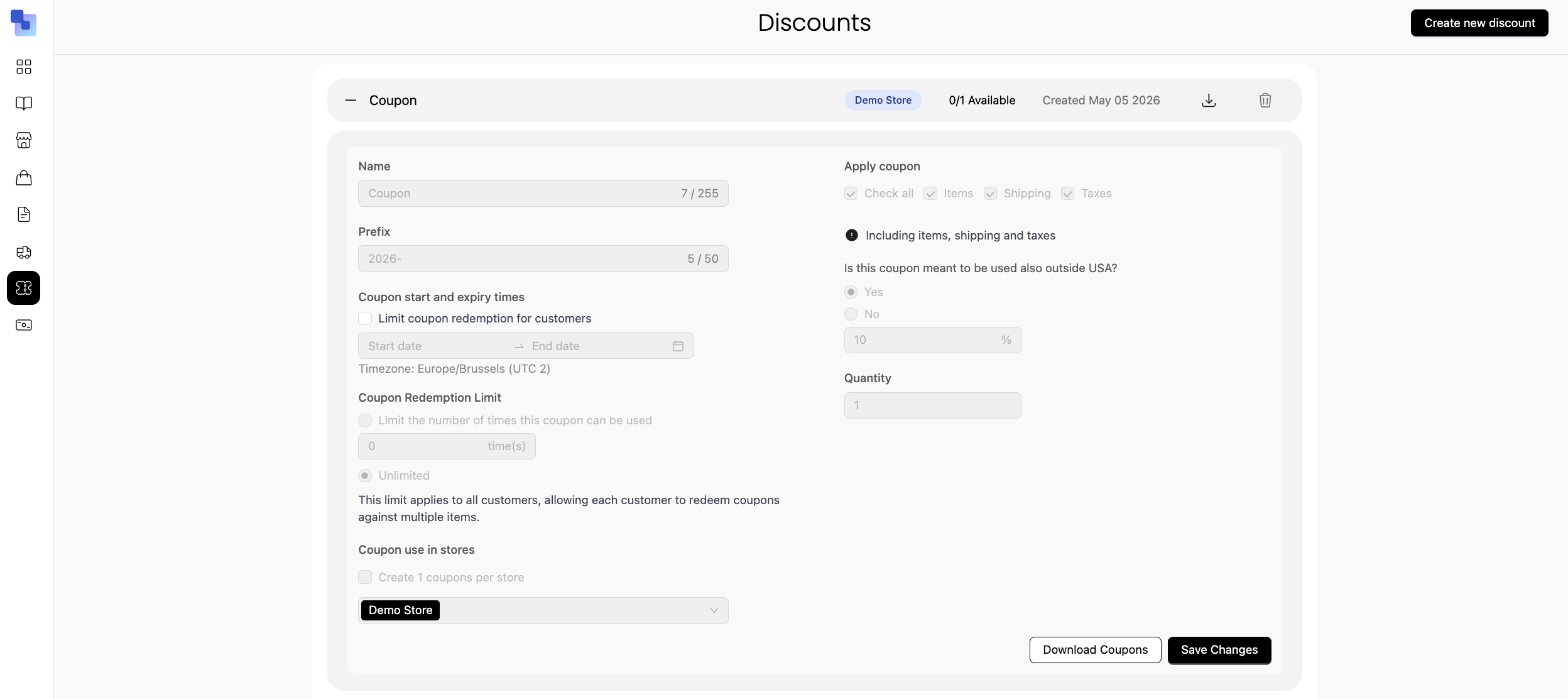Image resolution: width=1568 pixels, height=699 pixels.
Task: Click Create new discount button
Action: coord(1479,23)
